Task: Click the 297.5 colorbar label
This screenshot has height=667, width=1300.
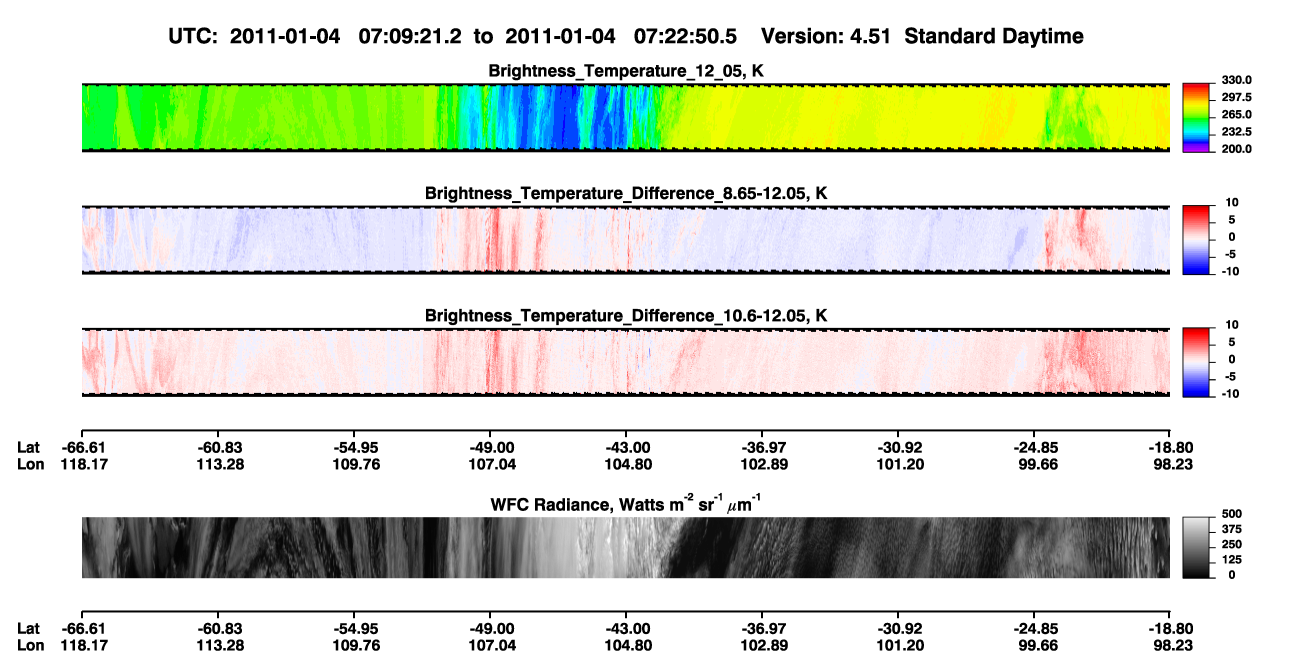Action: click(1236, 98)
